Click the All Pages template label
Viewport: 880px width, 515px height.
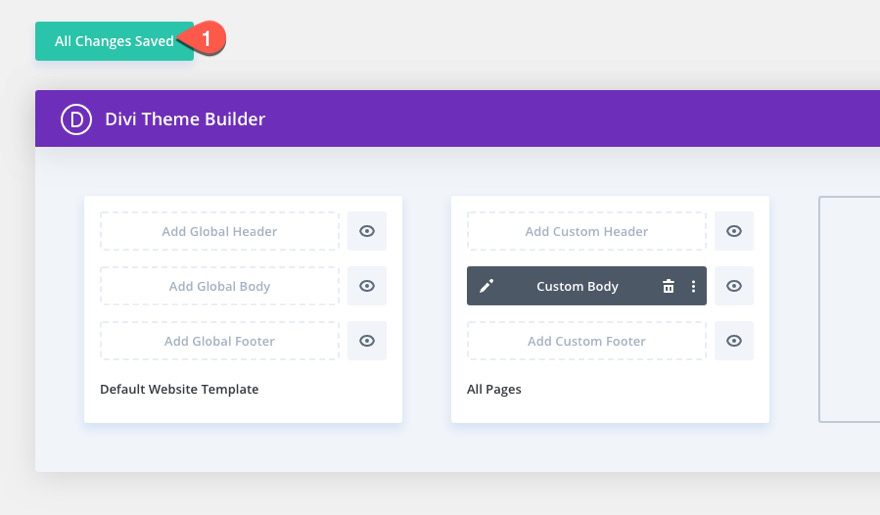pos(494,389)
